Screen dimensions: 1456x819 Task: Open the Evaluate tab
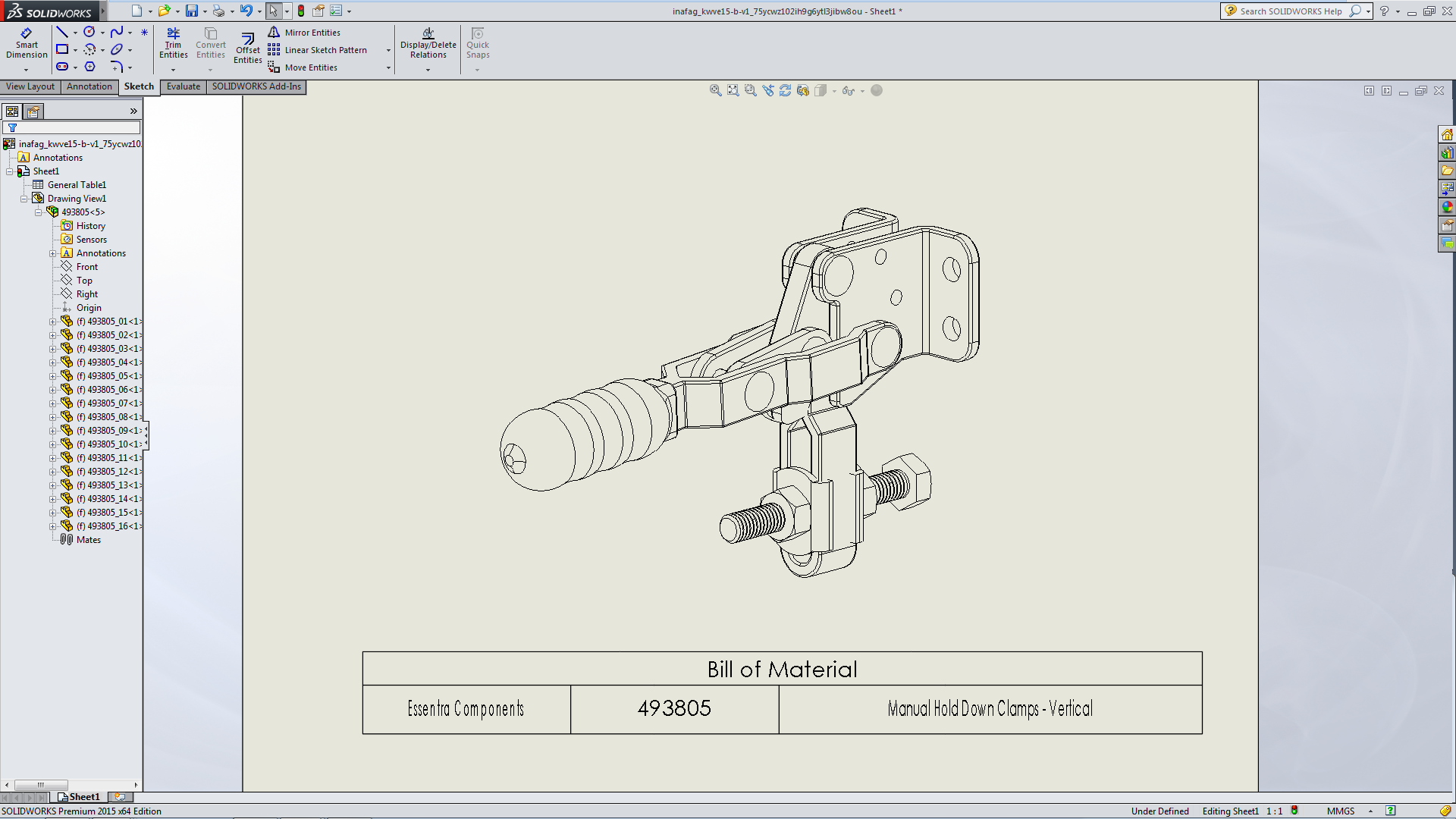click(x=183, y=86)
